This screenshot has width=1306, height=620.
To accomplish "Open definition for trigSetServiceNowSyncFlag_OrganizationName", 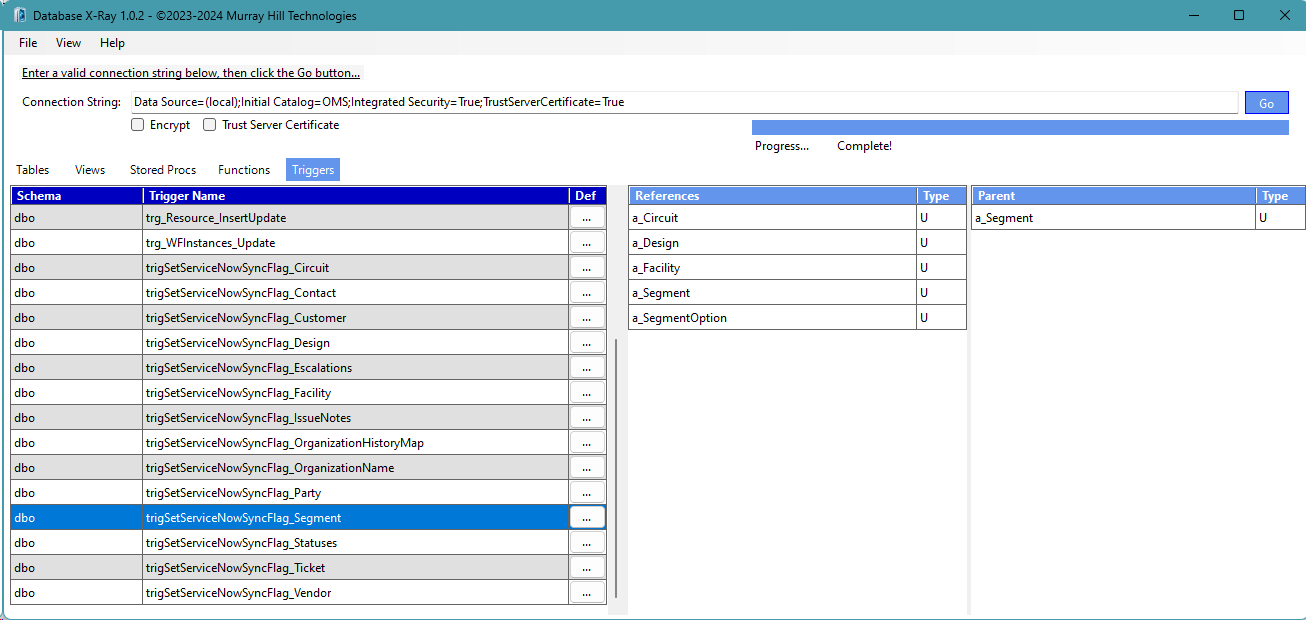I will [x=587, y=467].
